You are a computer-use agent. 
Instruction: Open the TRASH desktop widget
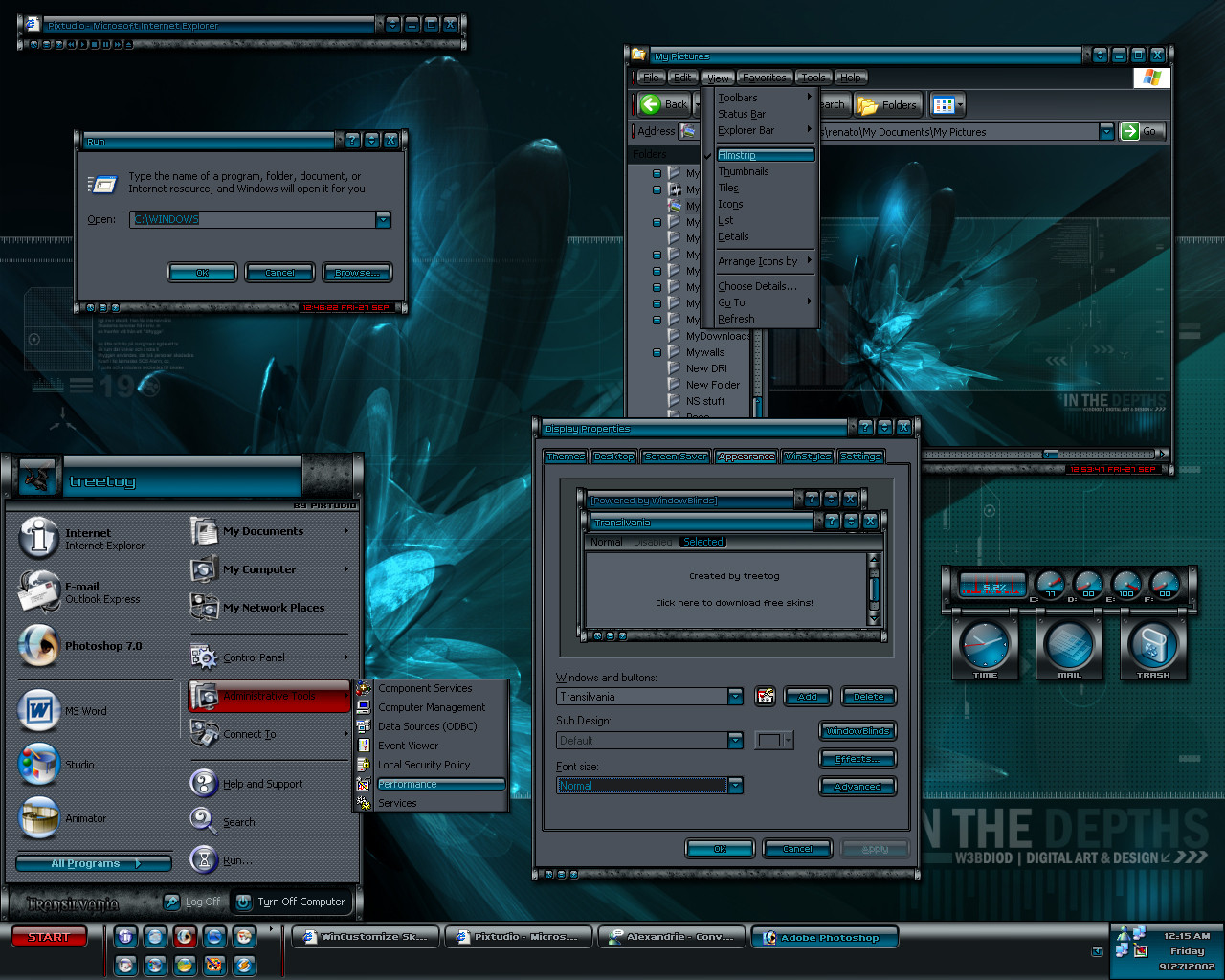pos(1153,647)
